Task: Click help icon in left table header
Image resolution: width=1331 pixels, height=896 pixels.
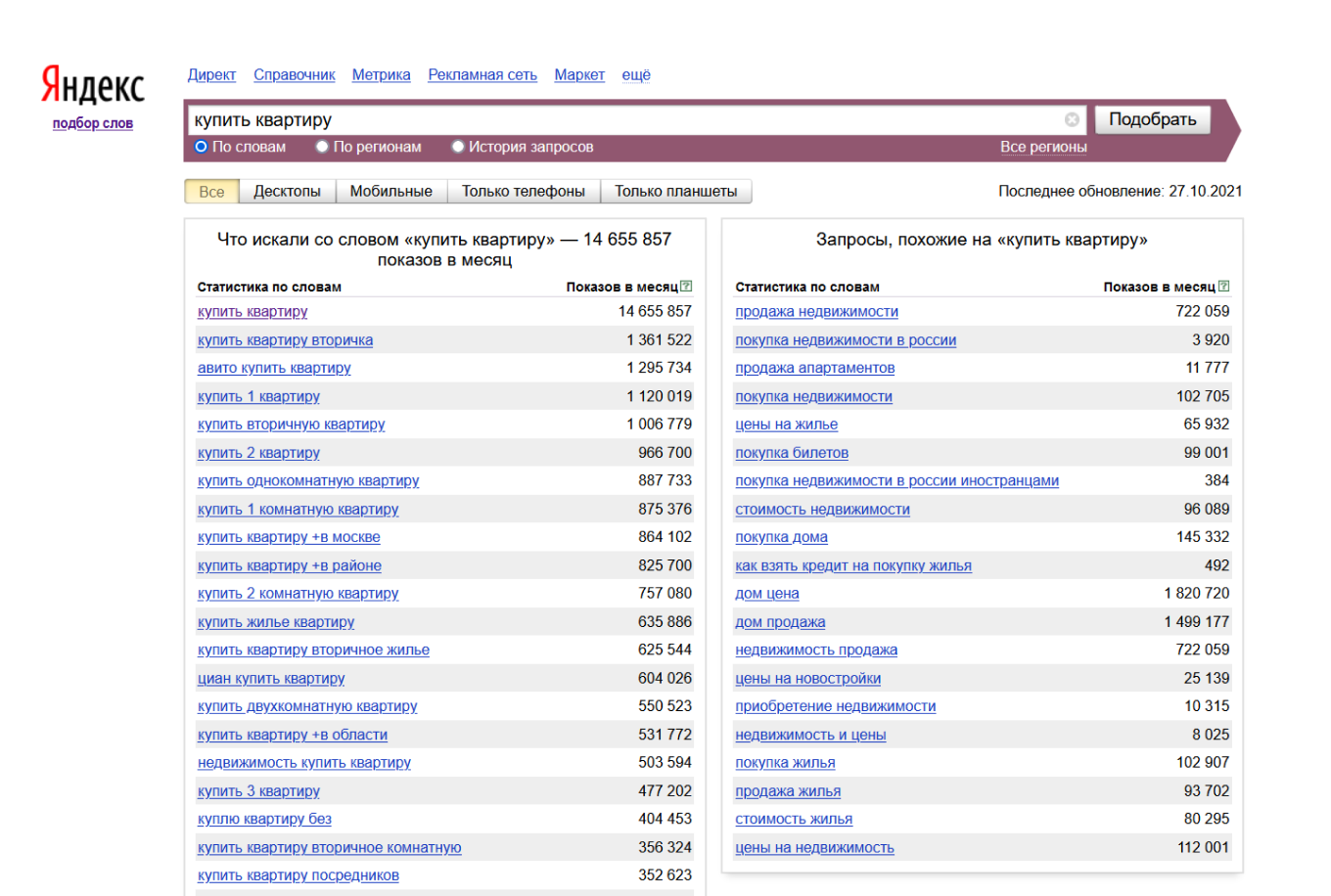Action: pyautogui.click(x=686, y=287)
